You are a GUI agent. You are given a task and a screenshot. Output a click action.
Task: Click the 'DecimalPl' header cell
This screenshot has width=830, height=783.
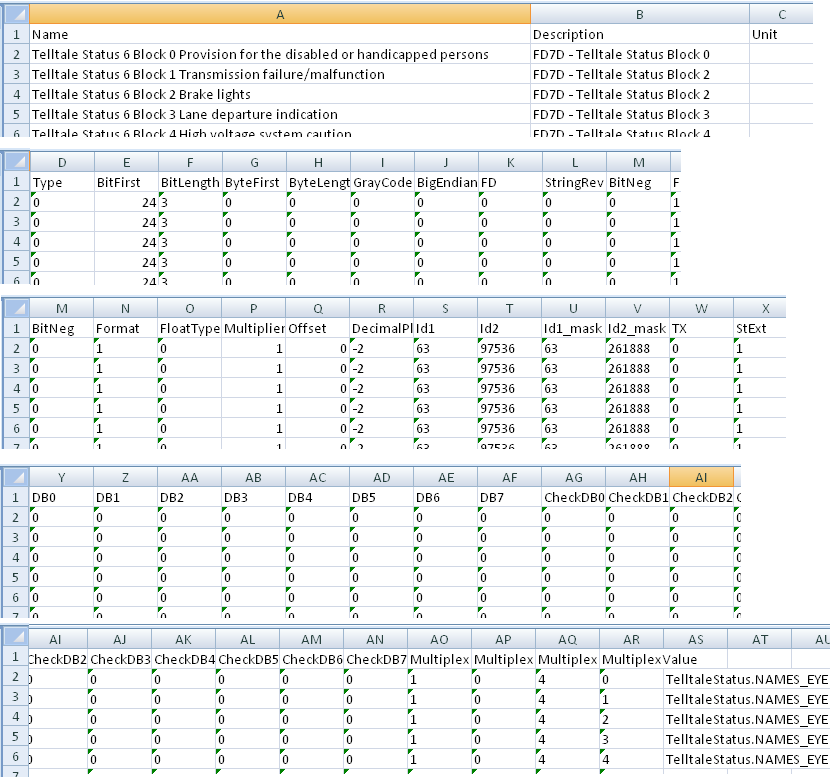point(382,328)
